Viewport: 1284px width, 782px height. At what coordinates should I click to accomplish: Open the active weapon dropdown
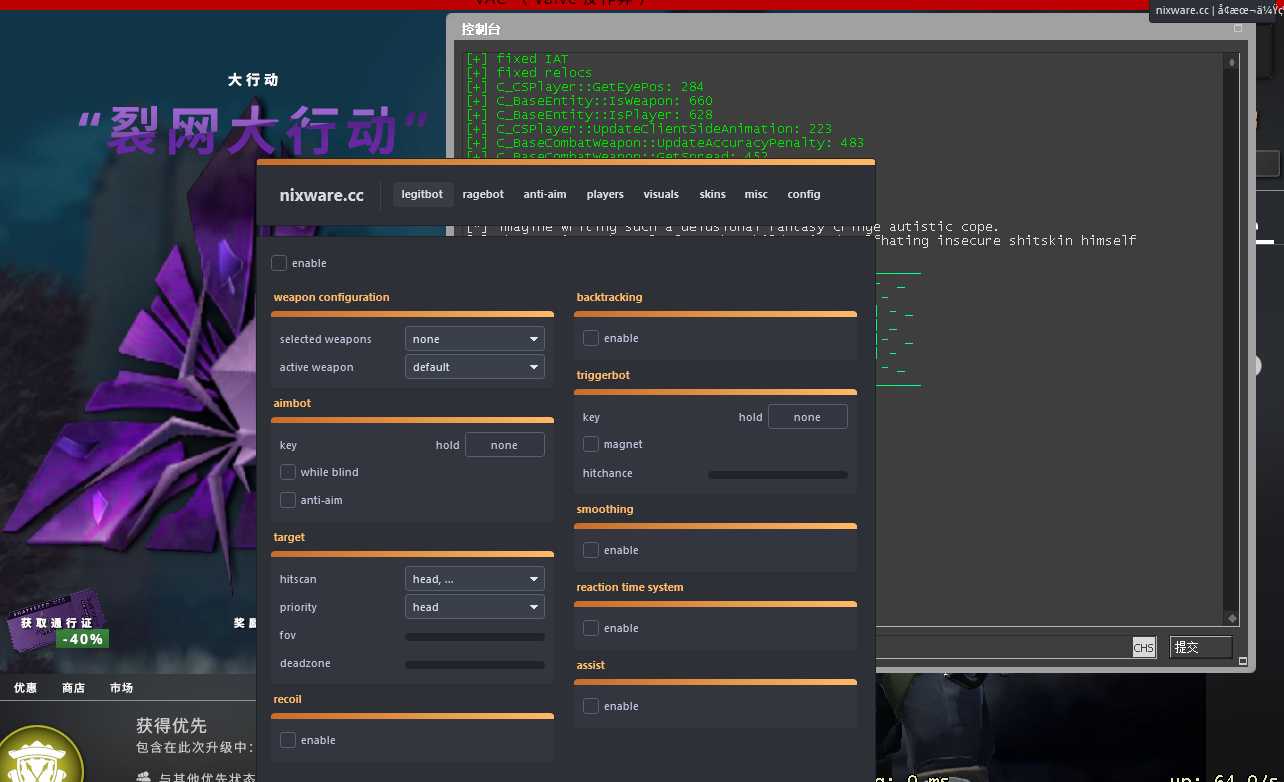point(475,367)
